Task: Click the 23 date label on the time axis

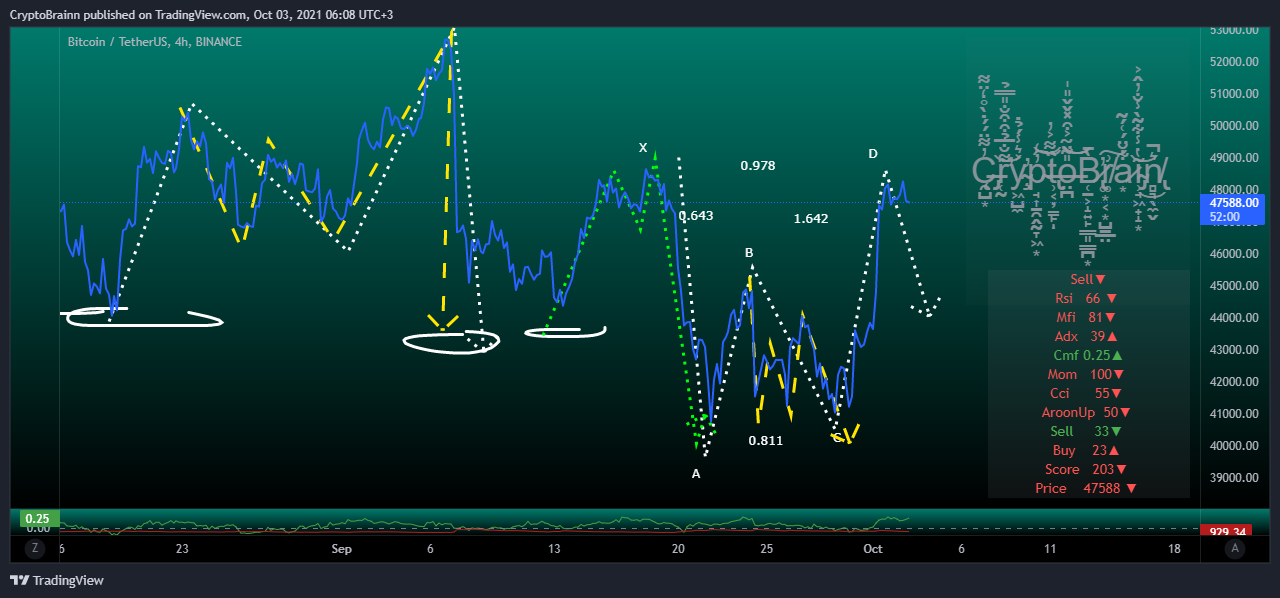Action: pyautogui.click(x=182, y=549)
